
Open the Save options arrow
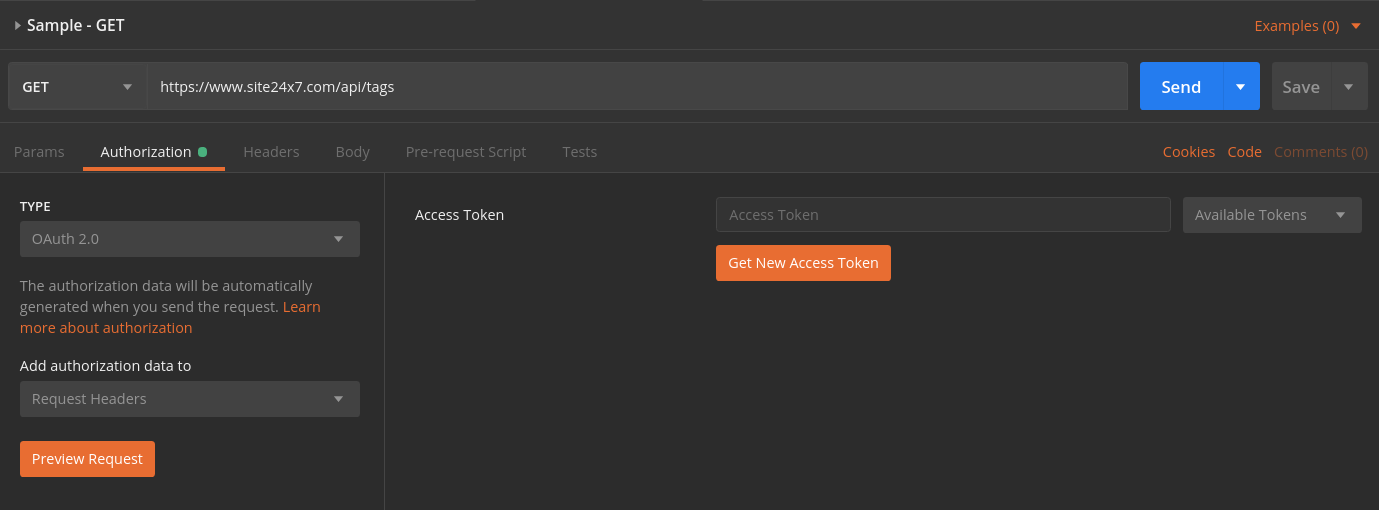pos(1349,87)
